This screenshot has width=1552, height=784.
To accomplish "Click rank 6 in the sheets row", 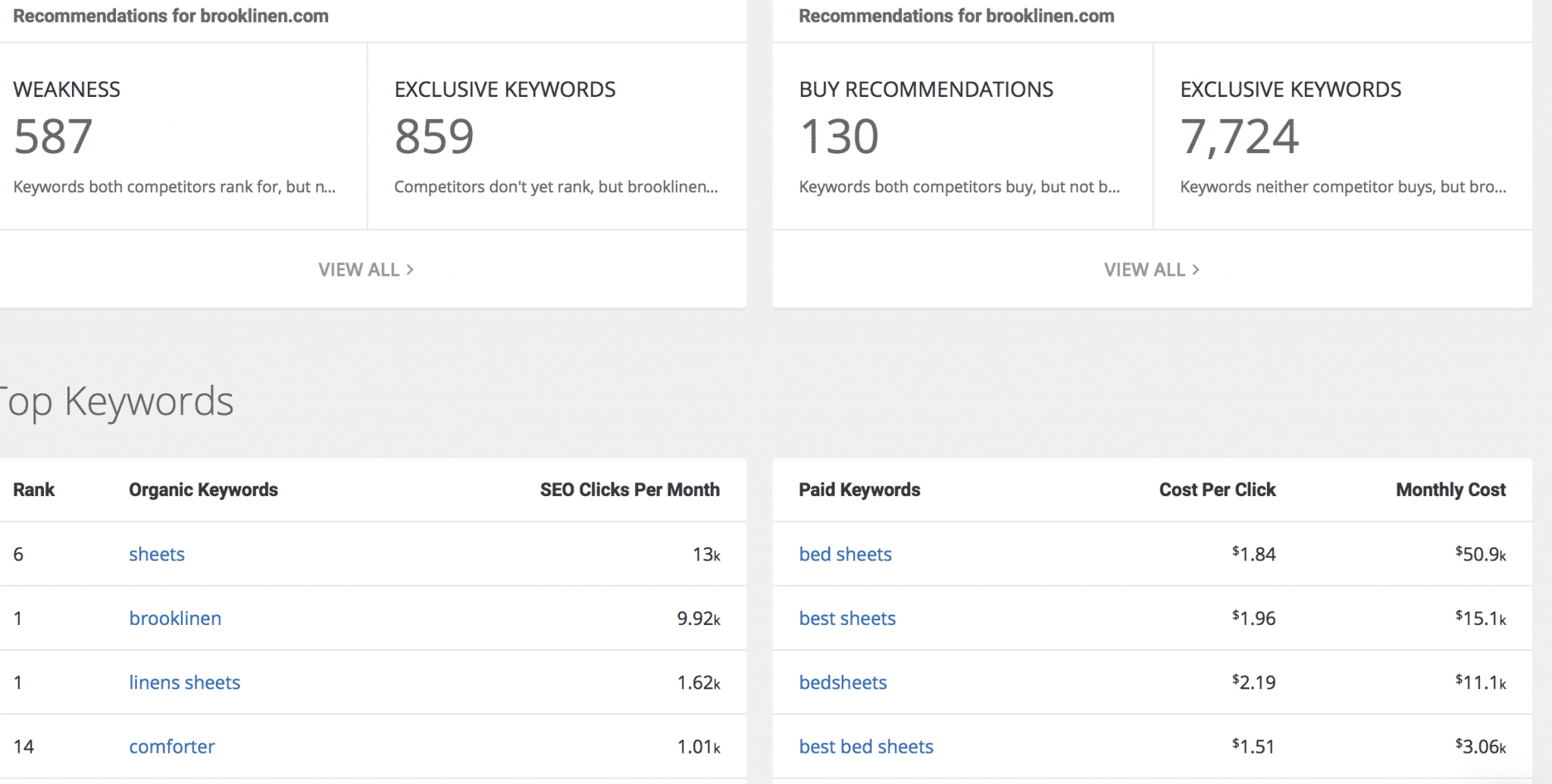I will pos(18,554).
